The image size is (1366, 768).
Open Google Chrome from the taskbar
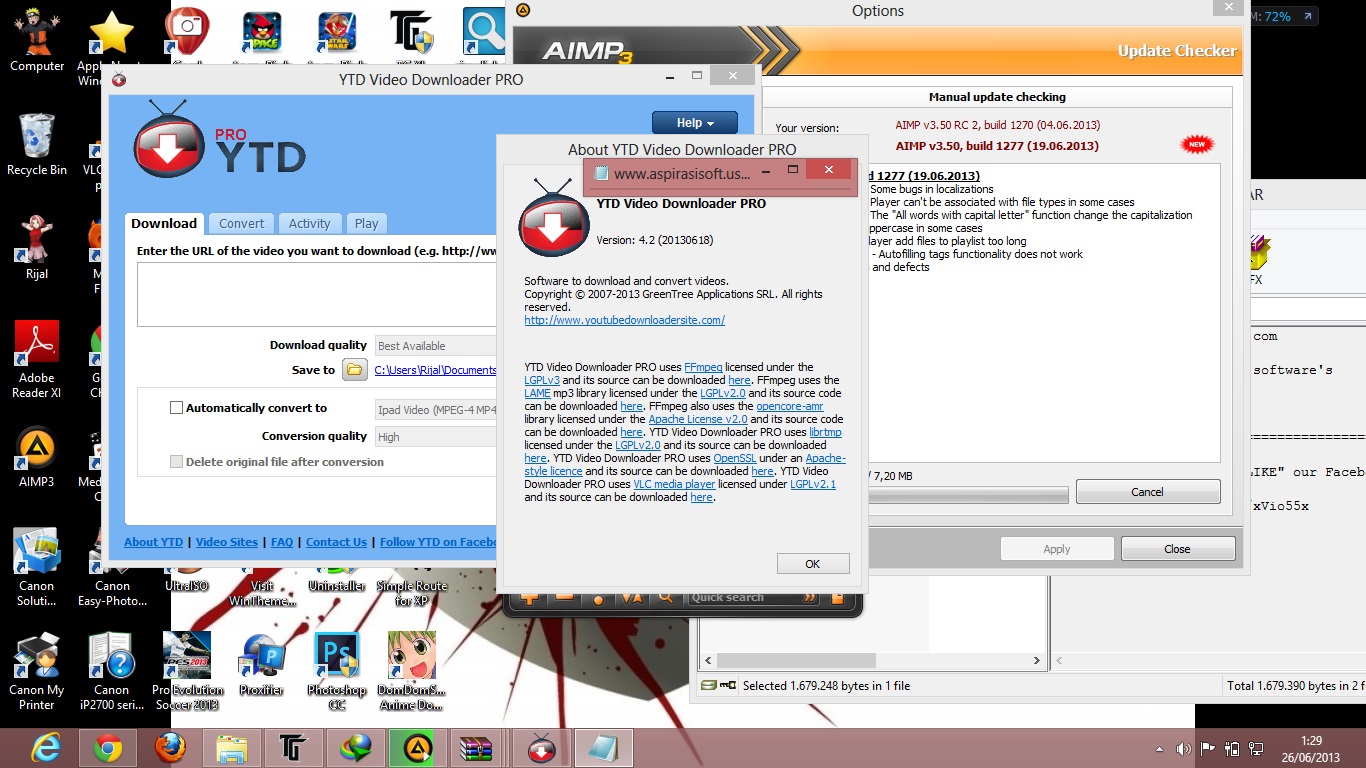[108, 747]
